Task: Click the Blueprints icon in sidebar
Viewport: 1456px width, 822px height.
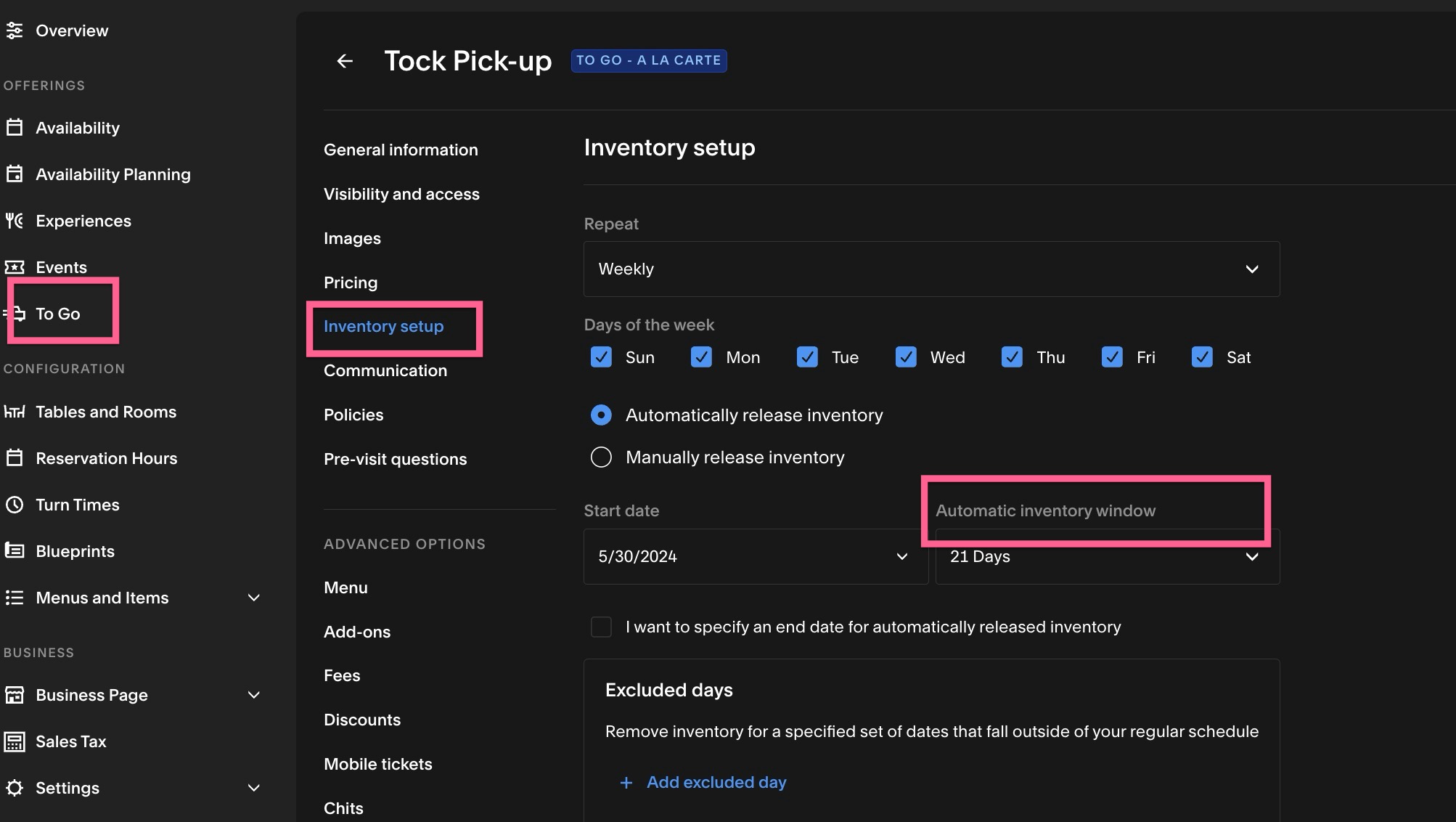Action: click(x=15, y=550)
